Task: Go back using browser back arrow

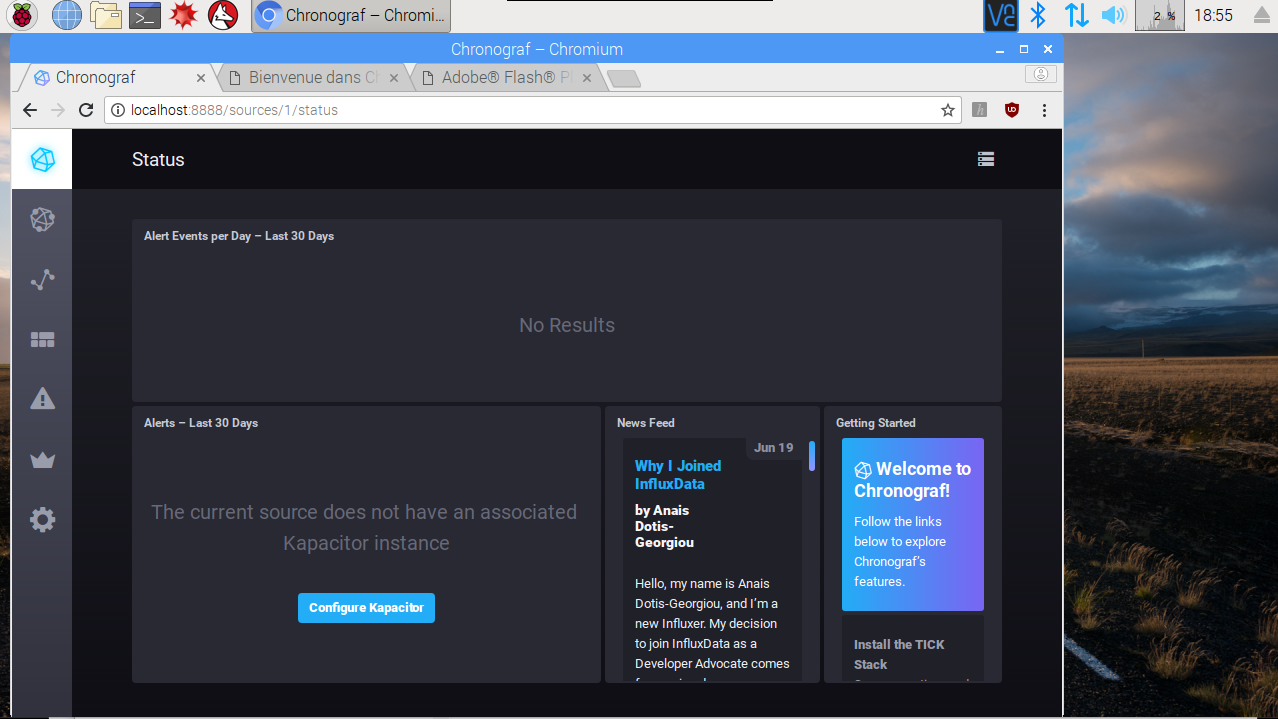Action: tap(30, 110)
